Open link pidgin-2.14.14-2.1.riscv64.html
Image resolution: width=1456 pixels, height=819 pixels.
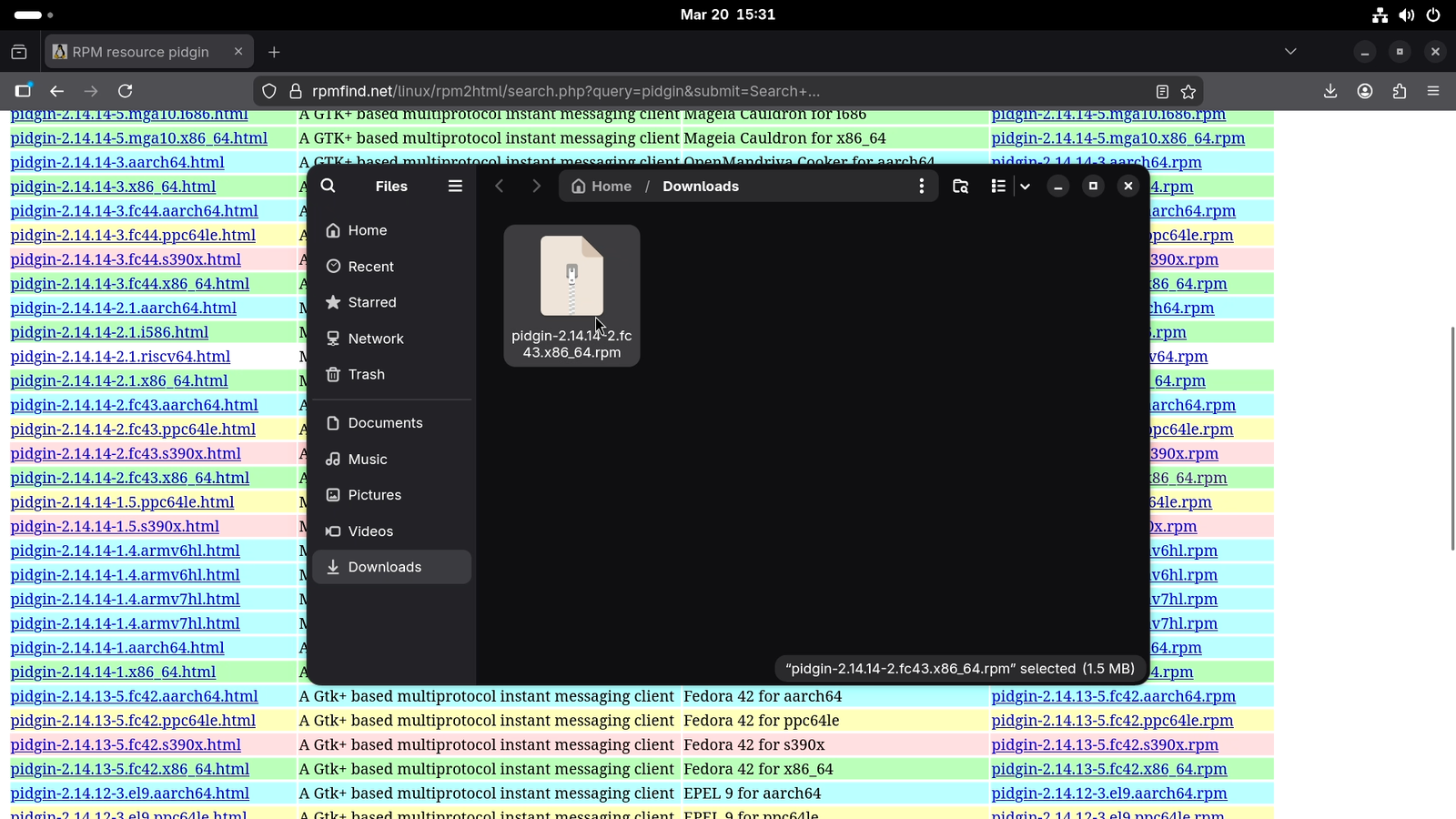[120, 357]
